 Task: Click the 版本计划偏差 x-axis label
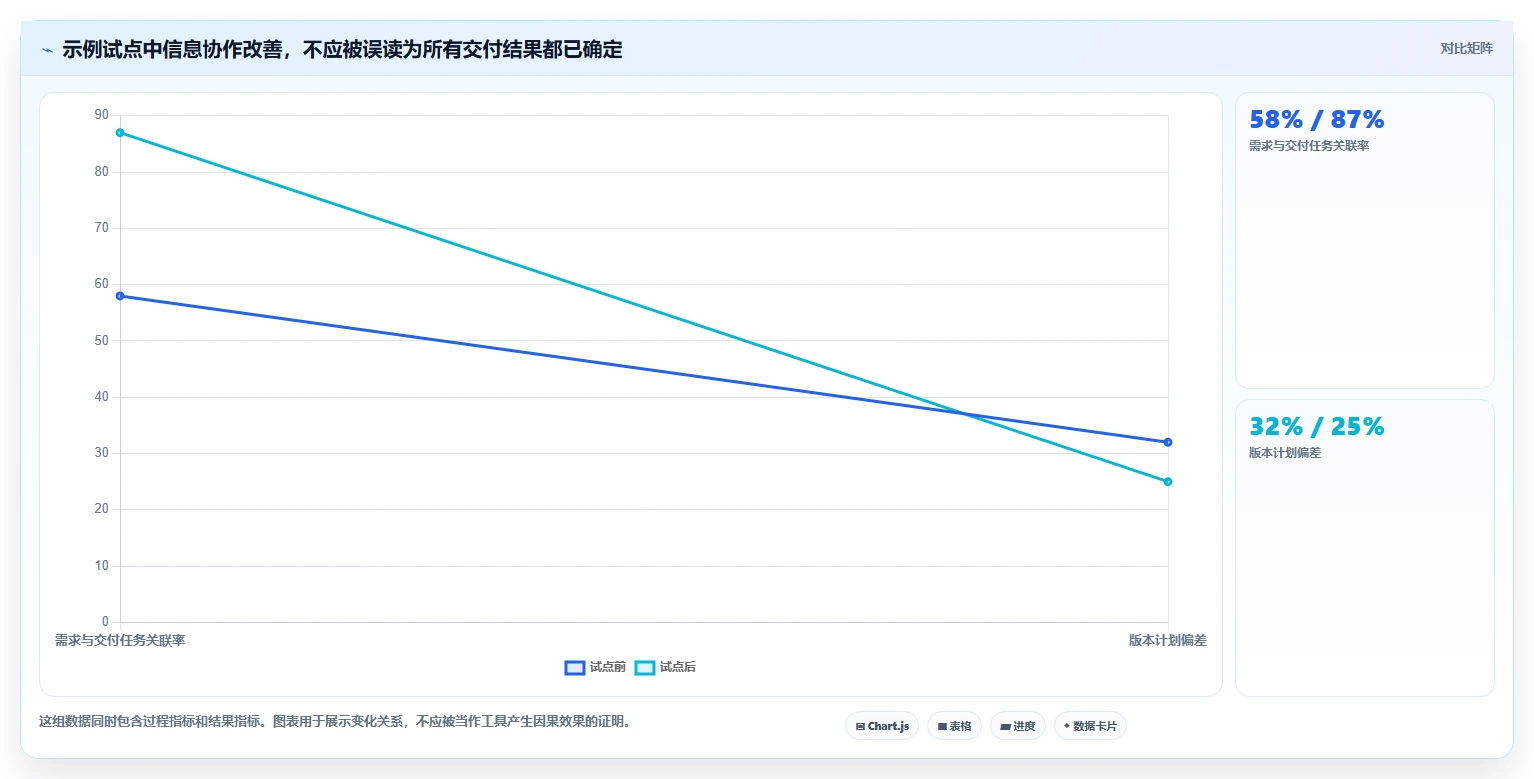(x=1168, y=640)
